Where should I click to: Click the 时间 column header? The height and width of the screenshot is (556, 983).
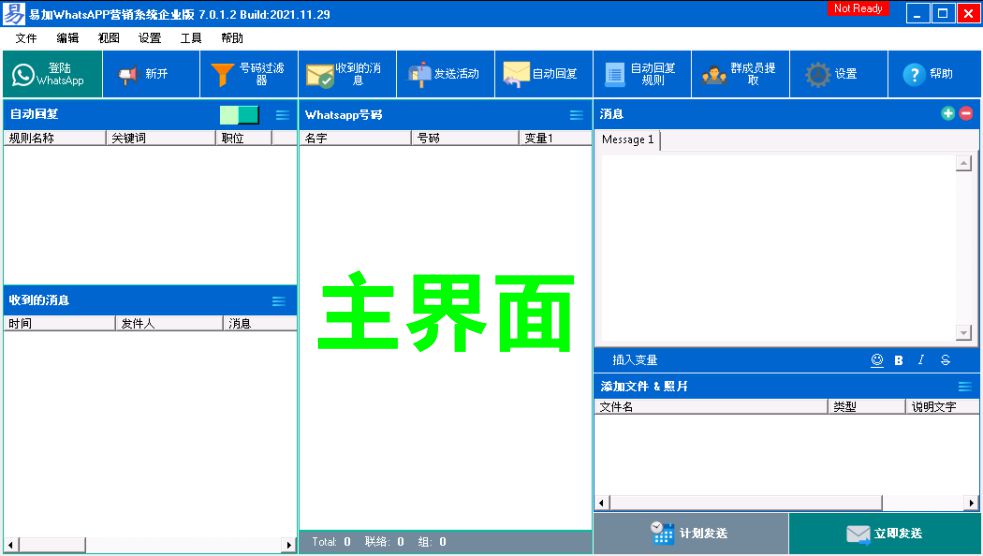(x=60, y=323)
